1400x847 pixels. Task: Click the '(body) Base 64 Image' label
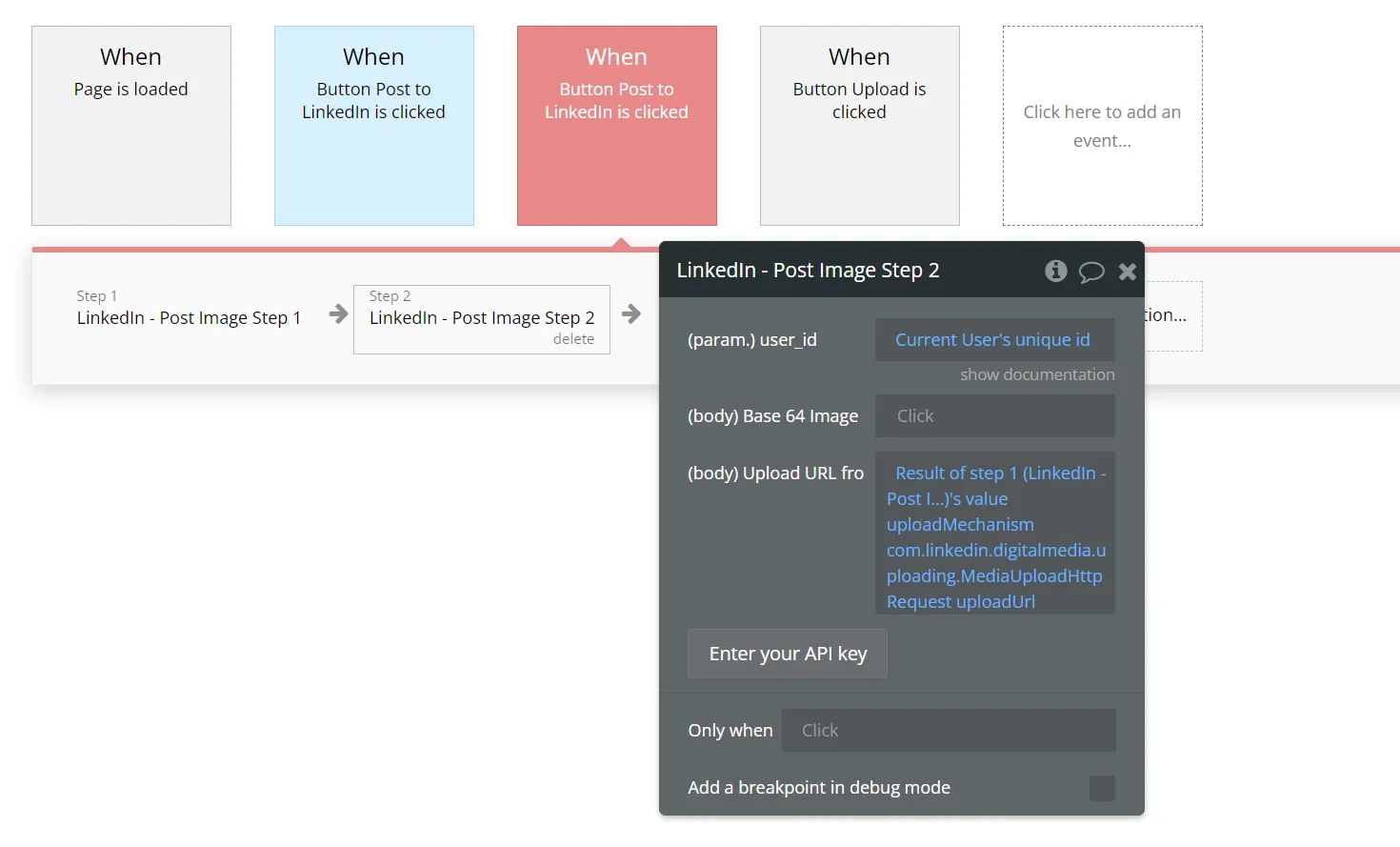coord(772,416)
